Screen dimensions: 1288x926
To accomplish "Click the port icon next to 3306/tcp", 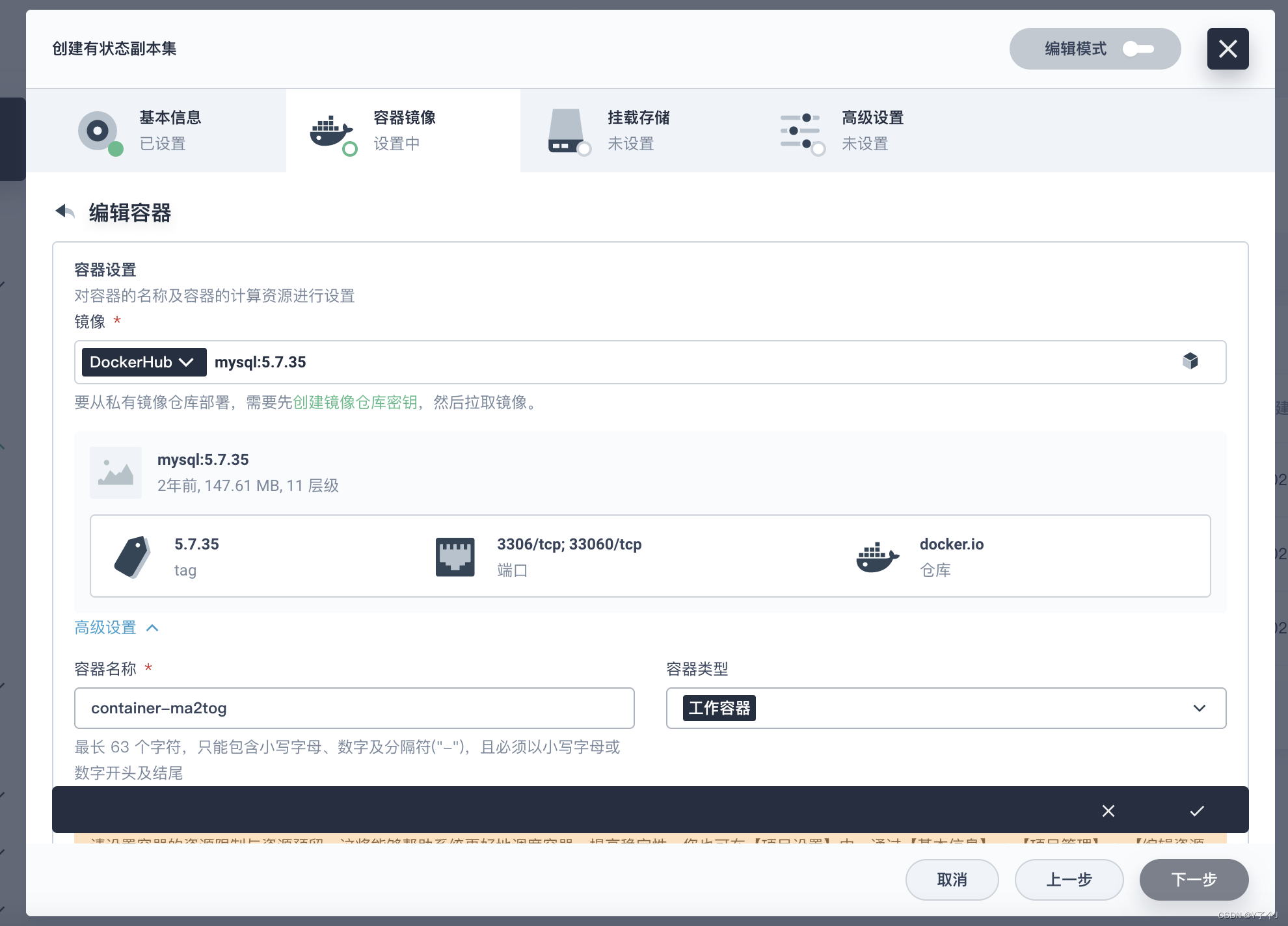I will coord(455,557).
